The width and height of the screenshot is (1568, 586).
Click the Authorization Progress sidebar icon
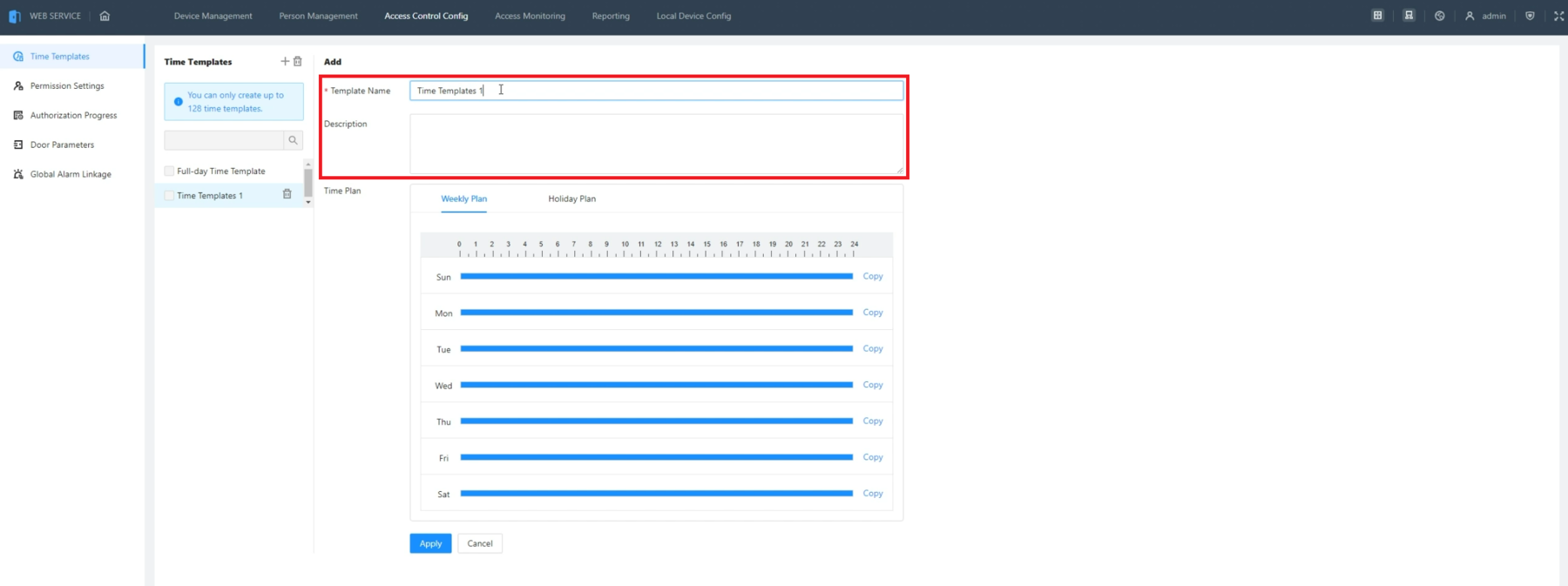tap(18, 115)
